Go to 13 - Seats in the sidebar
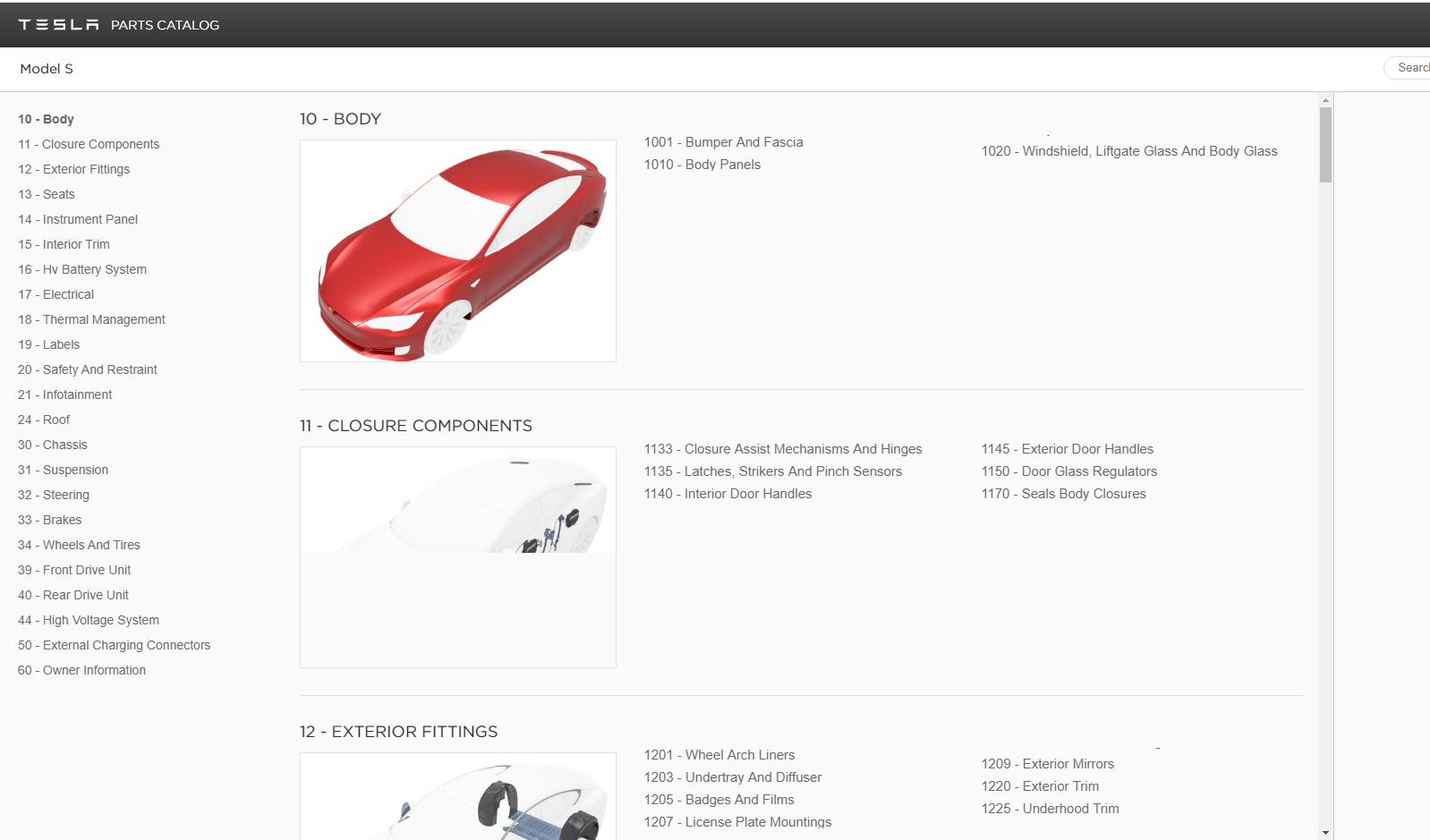The image size is (1430, 840). coord(47,194)
